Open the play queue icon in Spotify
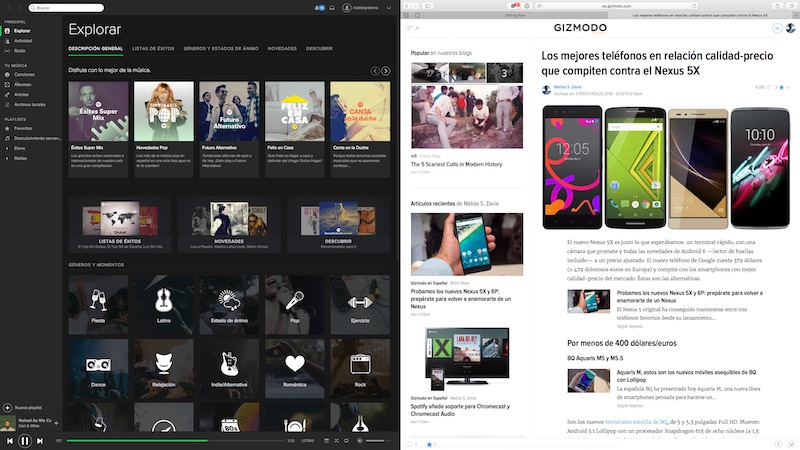This screenshot has height=450, width=800. tap(327, 440)
